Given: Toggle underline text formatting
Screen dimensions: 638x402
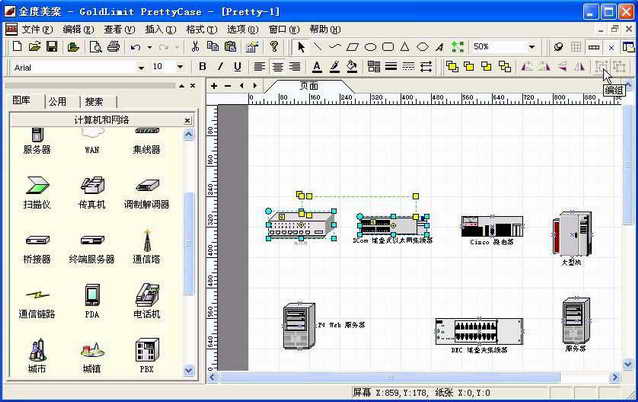Looking at the screenshot, I should pyautogui.click(x=237, y=67).
